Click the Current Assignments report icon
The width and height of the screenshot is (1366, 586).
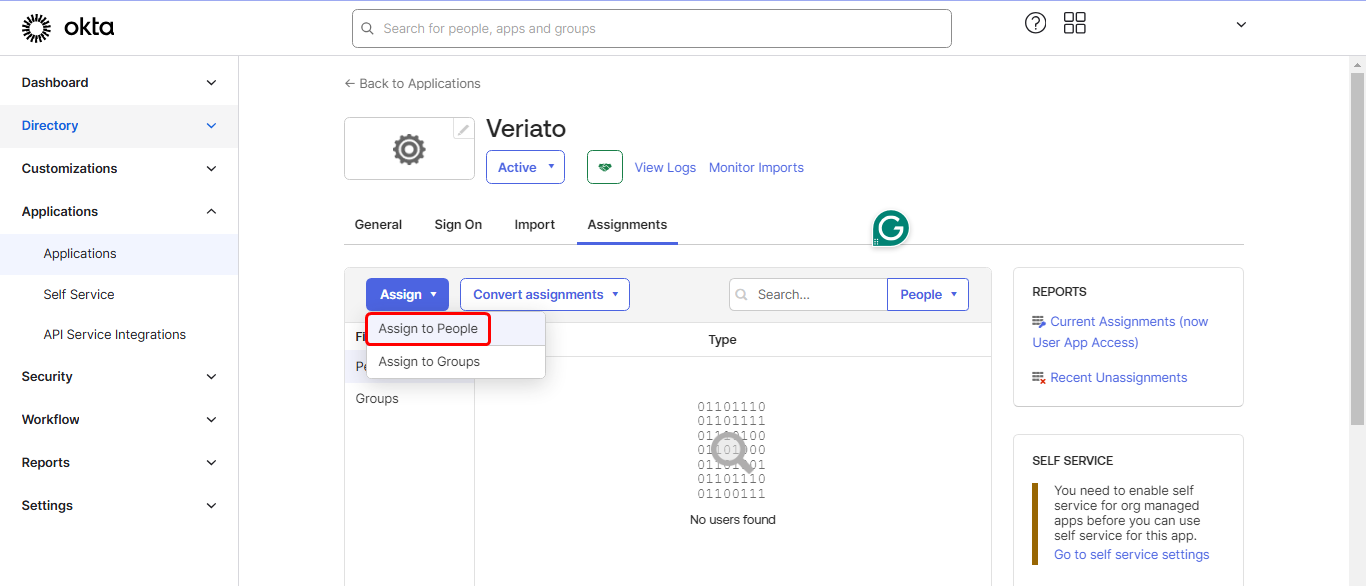point(1039,322)
